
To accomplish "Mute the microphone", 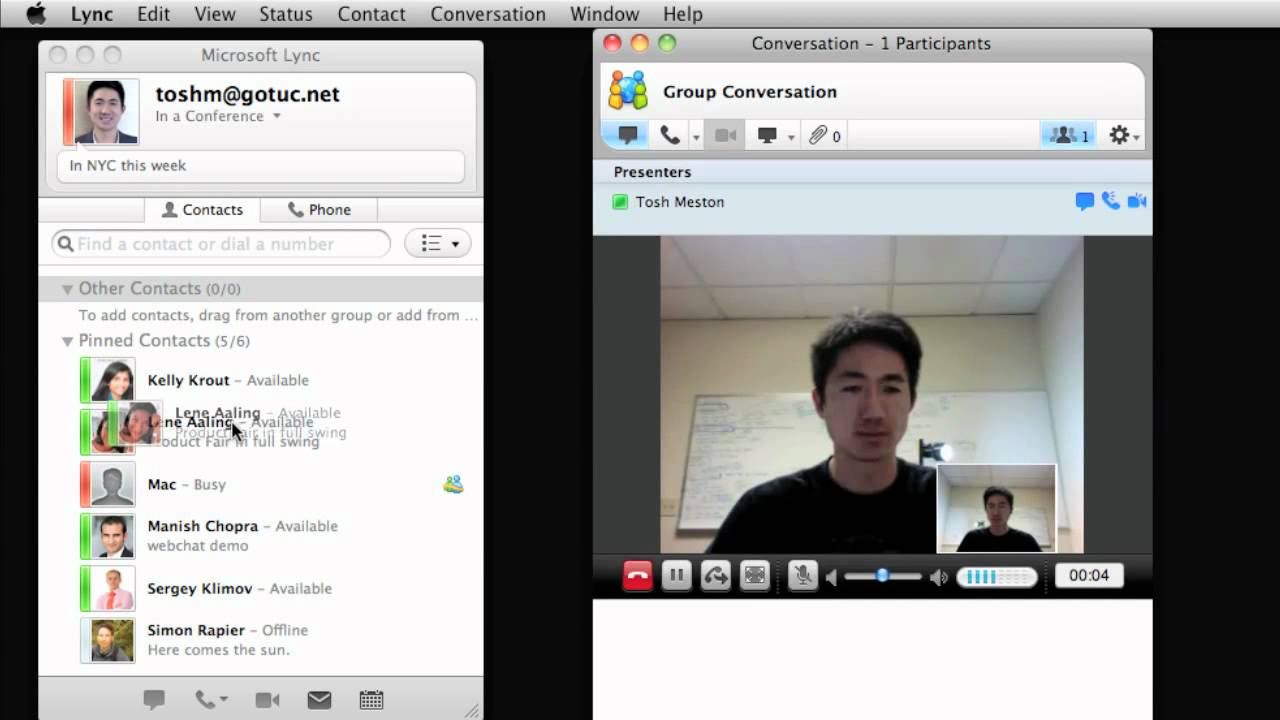I will click(x=802, y=575).
